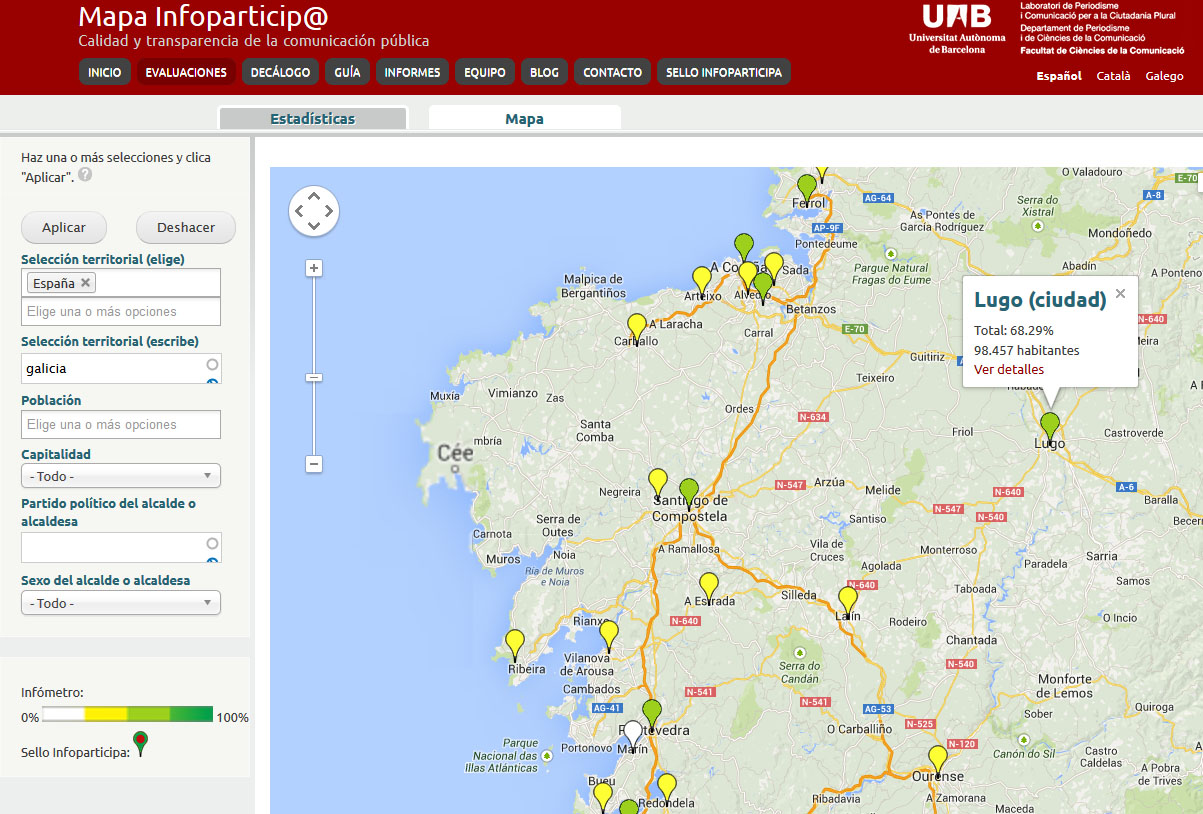Click the map zoom slider handle
This screenshot has width=1203, height=814.
314,377
